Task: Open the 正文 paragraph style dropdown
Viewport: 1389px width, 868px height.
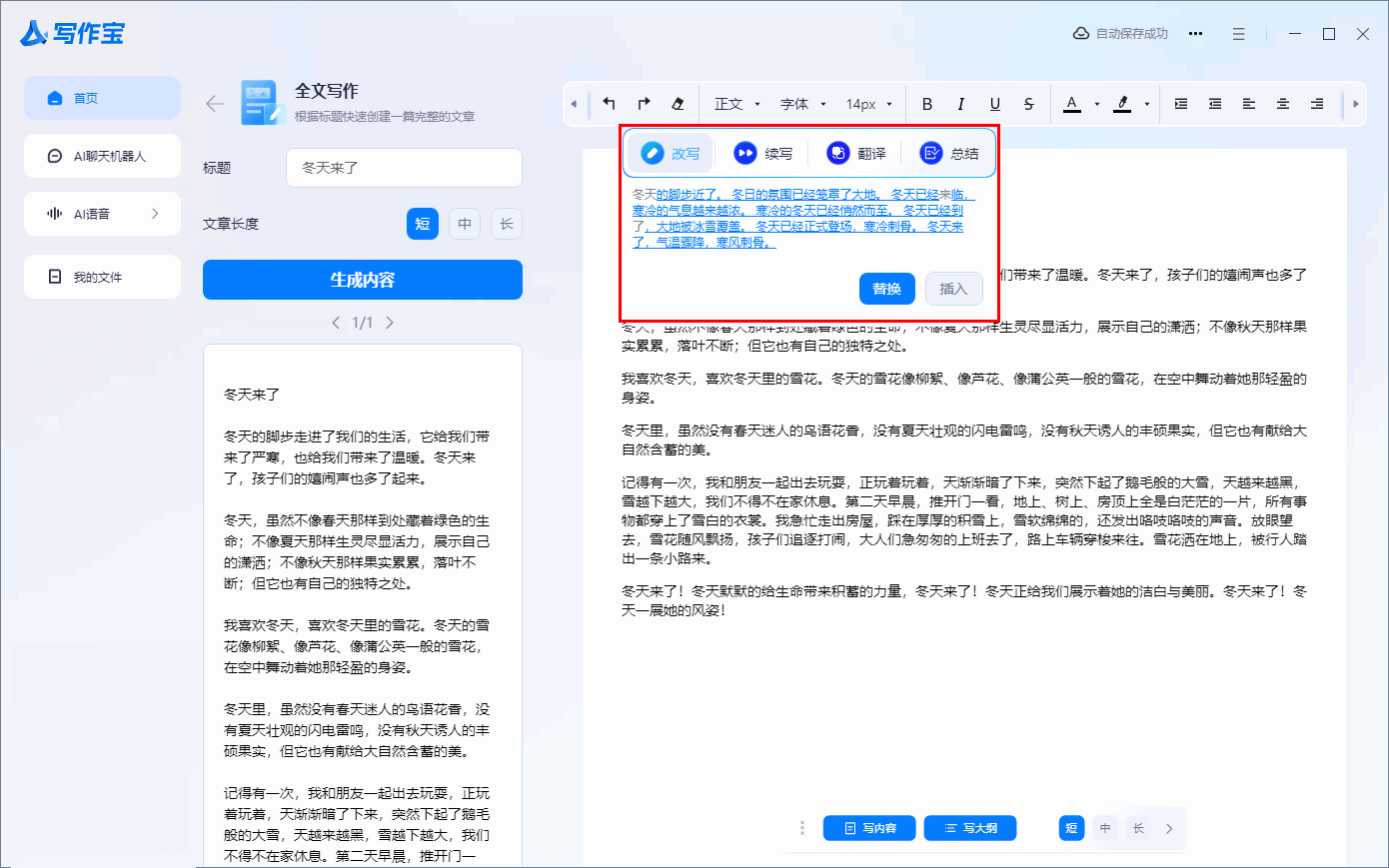Action: click(x=737, y=104)
